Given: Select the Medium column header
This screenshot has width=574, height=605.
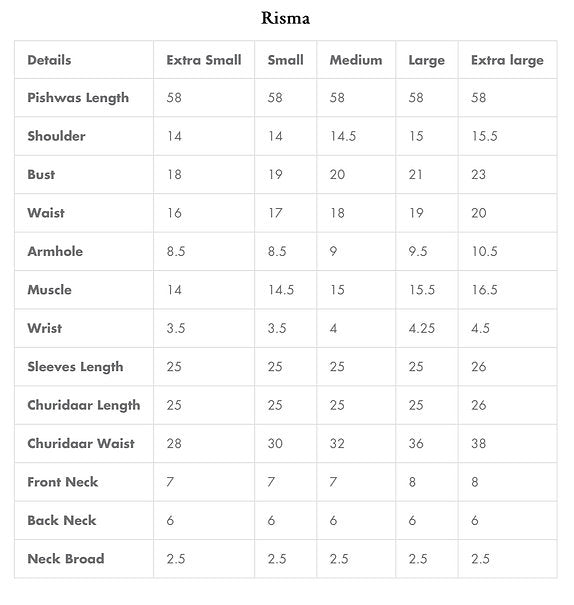Looking at the screenshot, I should coord(356,60).
